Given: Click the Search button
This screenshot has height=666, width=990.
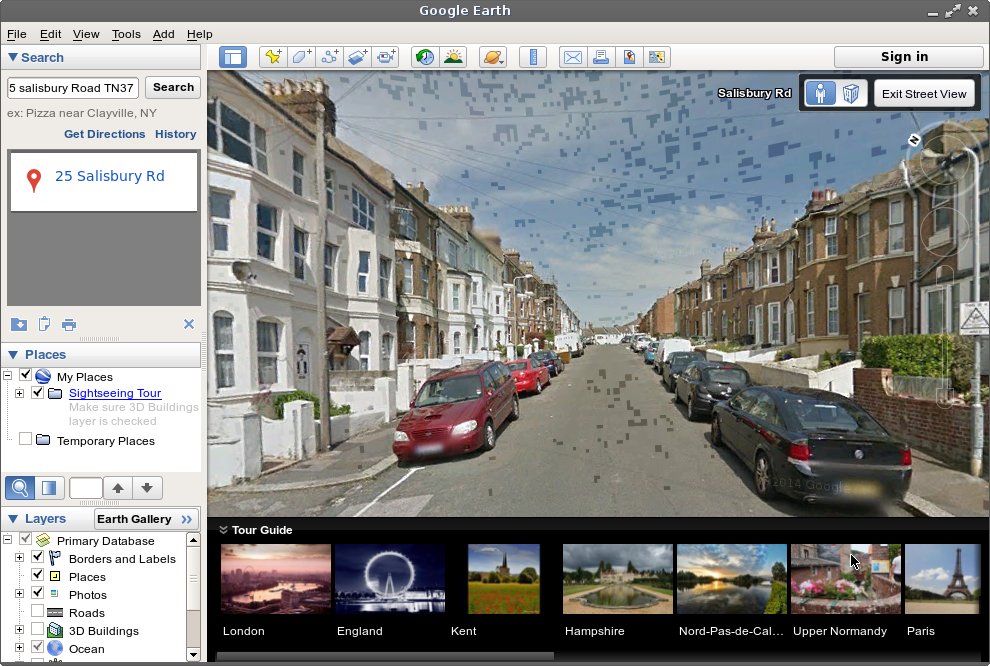Looking at the screenshot, I should (x=173, y=87).
